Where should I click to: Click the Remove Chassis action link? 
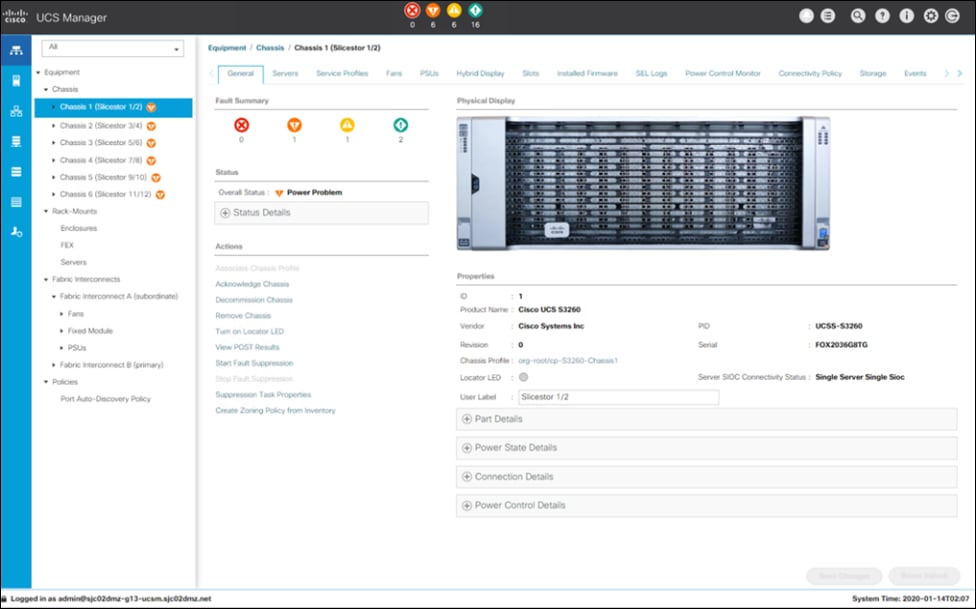point(243,316)
